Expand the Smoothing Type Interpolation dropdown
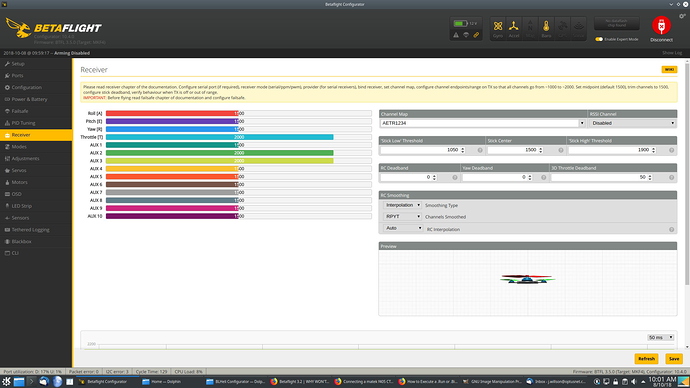This screenshot has width=690, height=388. [403, 205]
